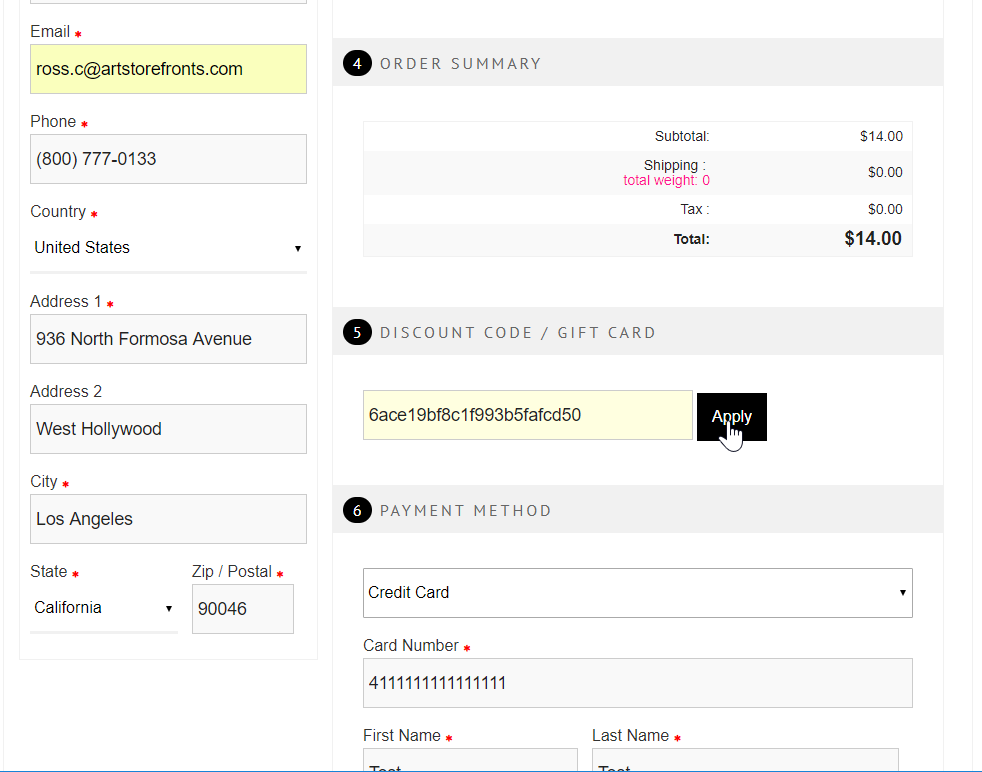This screenshot has width=982, height=772.
Task: Open the Country dropdown showing United States
Action: 168,248
